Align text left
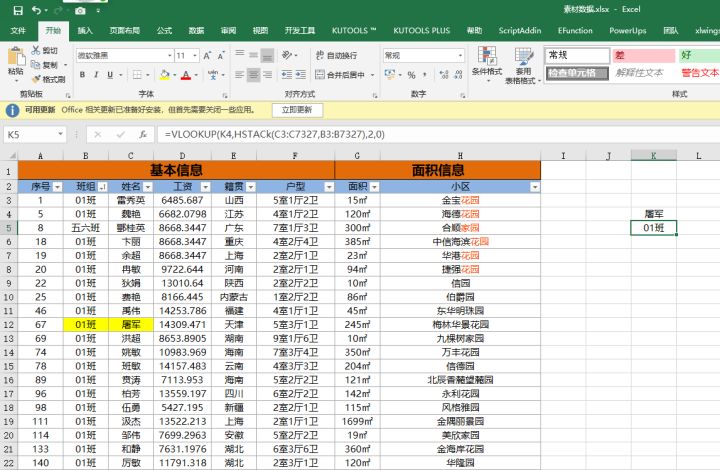The width and height of the screenshot is (720, 470). [x=240, y=74]
